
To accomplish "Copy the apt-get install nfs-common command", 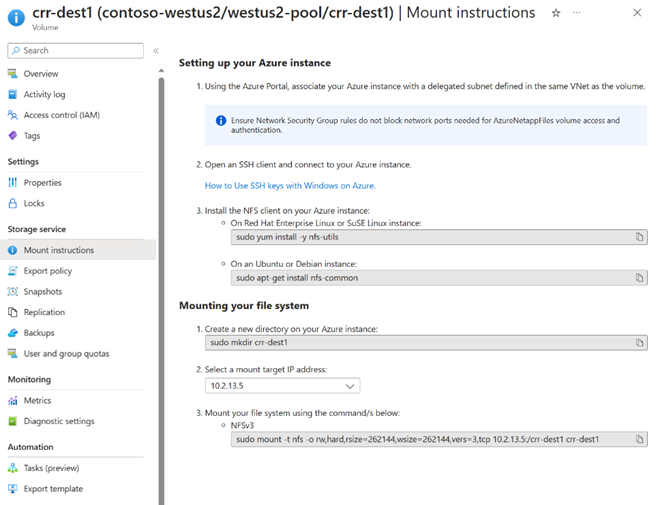I will click(x=638, y=277).
